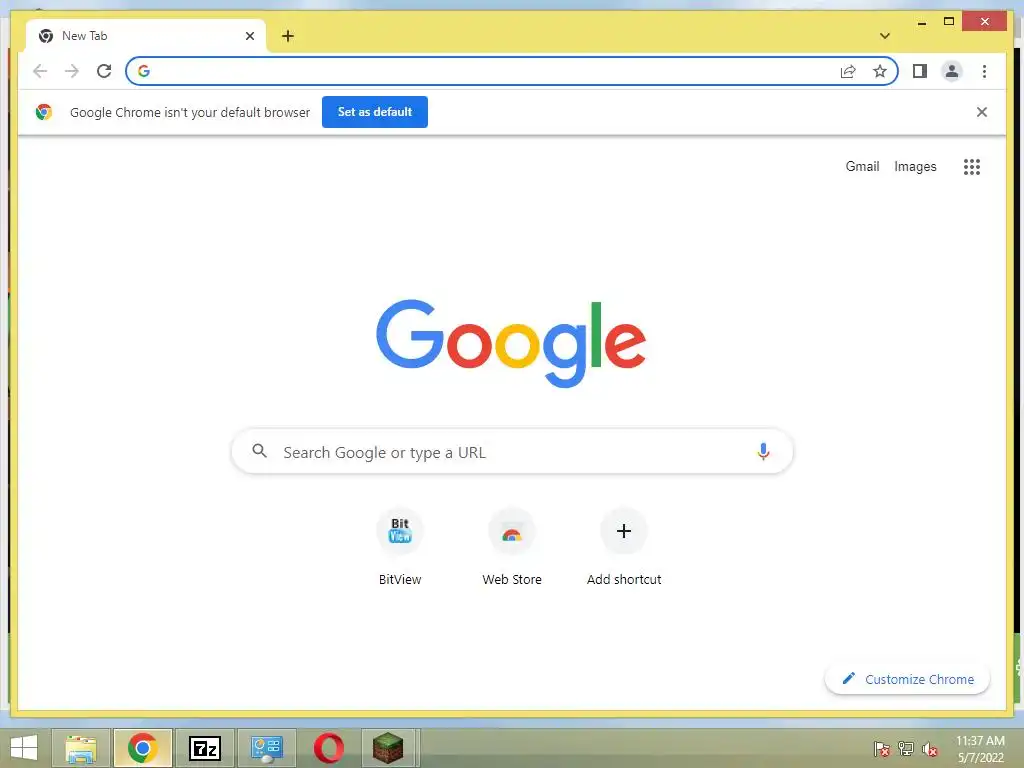Image resolution: width=1024 pixels, height=768 pixels.
Task: Open 7-Zip from taskbar
Action: click(x=204, y=748)
